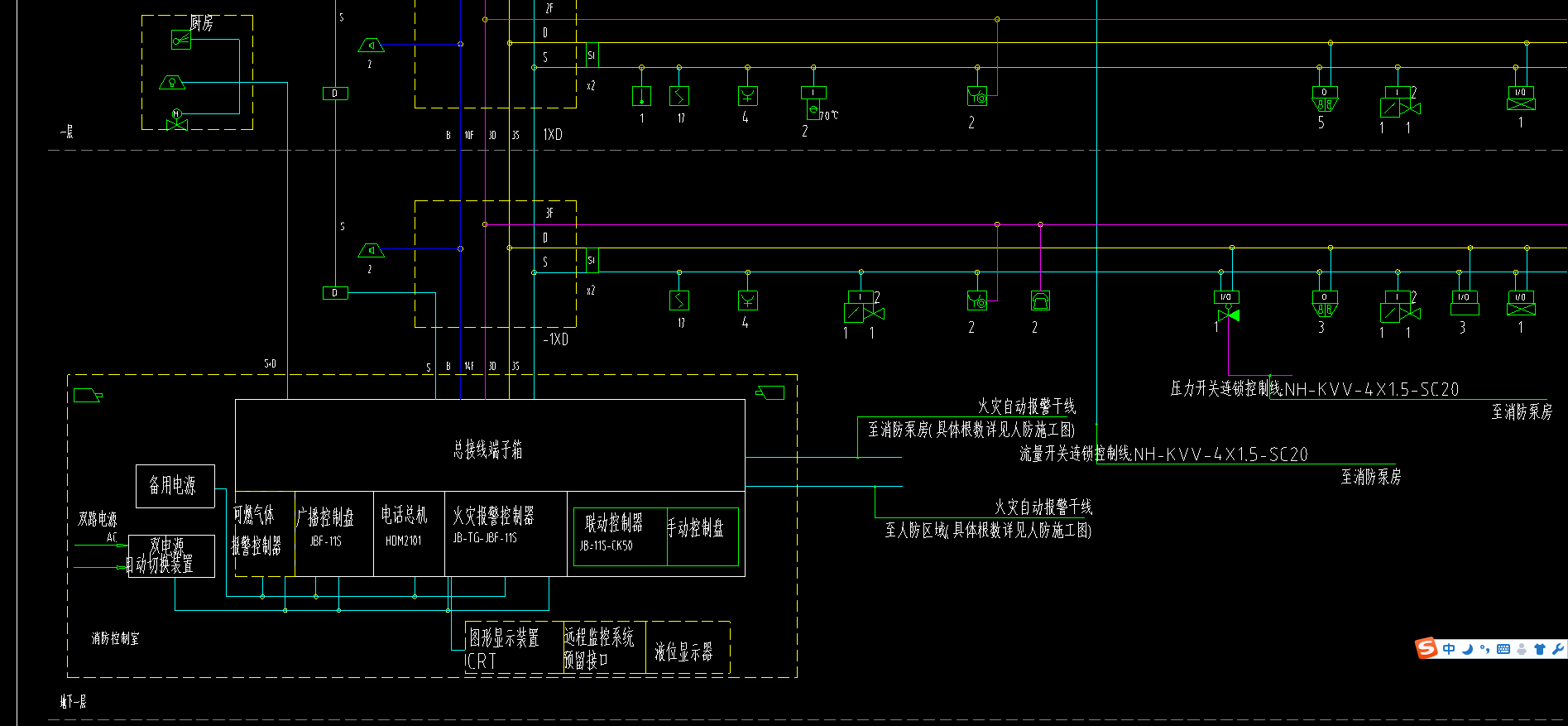Select the 图形显示装置 CRT block
The image size is (1568, 726).
pyautogui.click(x=514, y=647)
